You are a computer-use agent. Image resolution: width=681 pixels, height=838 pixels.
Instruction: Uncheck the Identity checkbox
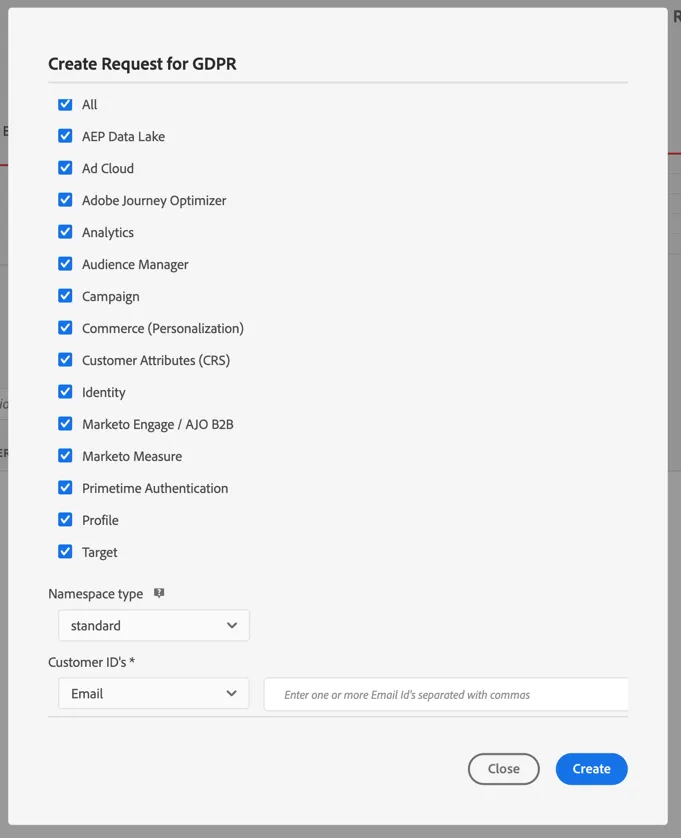pos(65,392)
